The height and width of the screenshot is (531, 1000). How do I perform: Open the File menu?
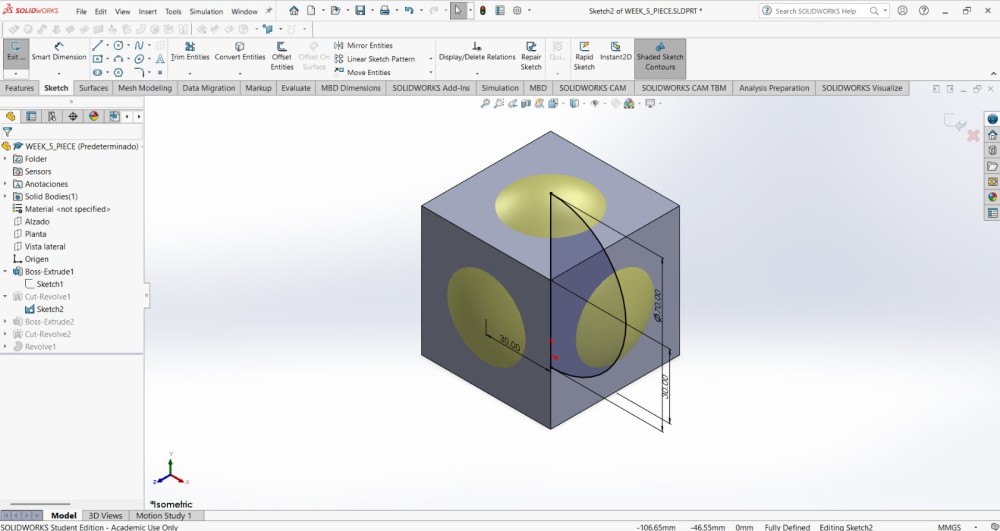pos(81,11)
